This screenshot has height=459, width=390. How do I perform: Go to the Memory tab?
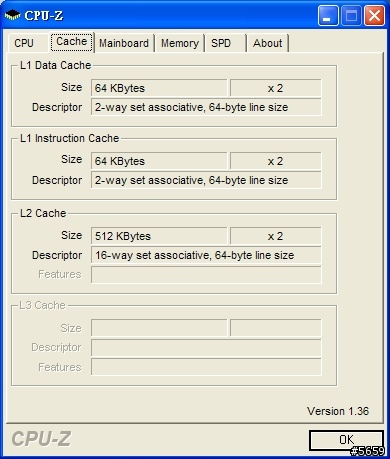click(180, 43)
